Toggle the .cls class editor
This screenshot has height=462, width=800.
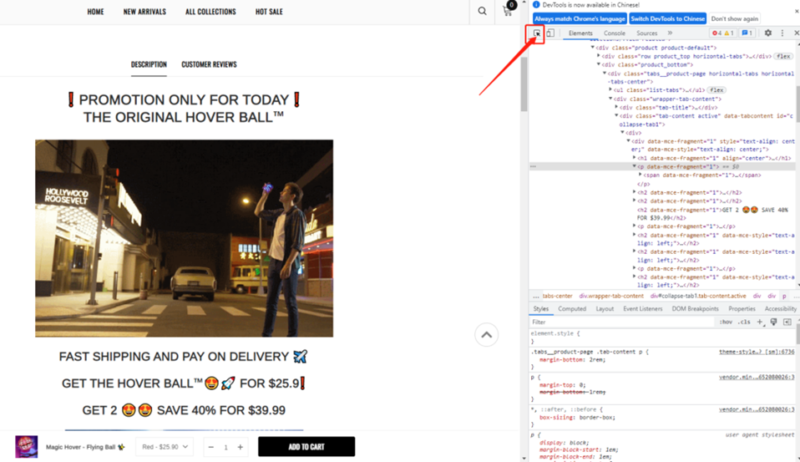pos(742,322)
